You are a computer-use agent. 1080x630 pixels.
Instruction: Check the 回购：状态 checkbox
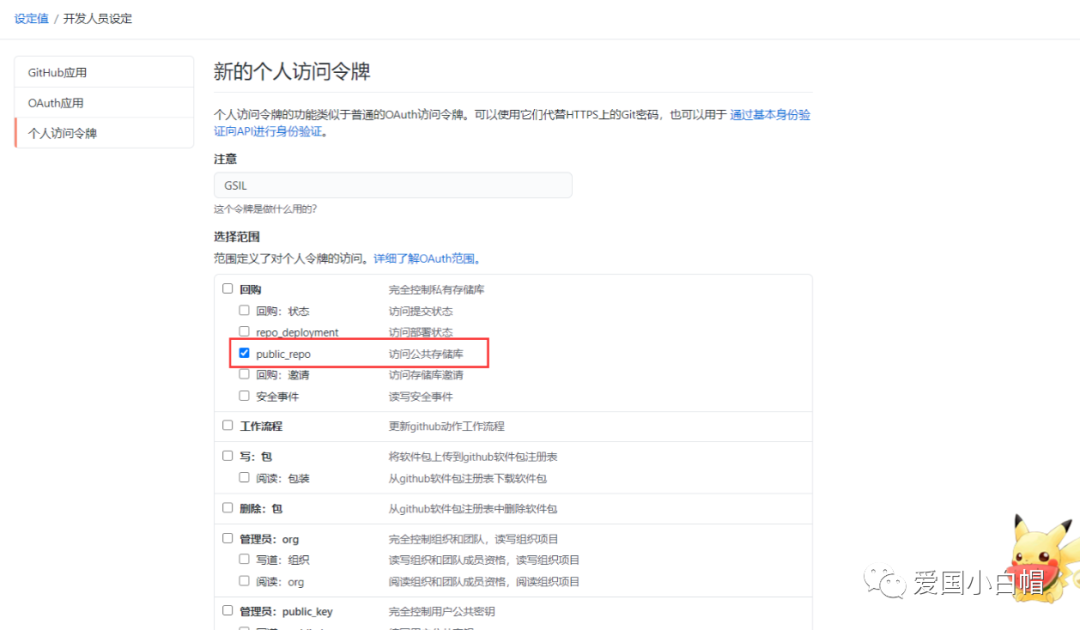tap(245, 311)
